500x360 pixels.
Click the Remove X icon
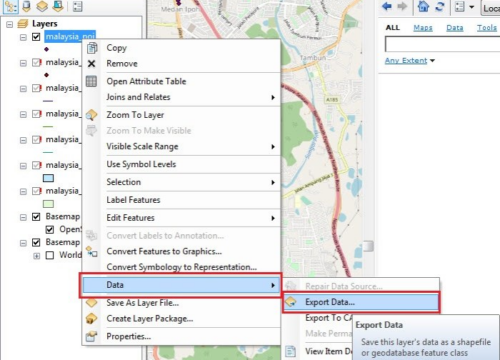tap(91, 63)
